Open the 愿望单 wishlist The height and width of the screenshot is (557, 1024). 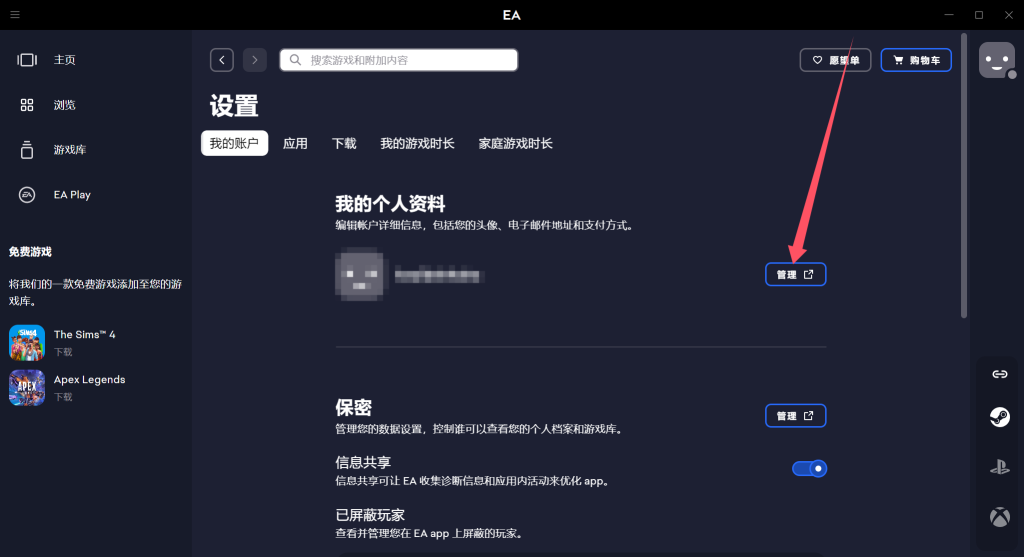click(x=835, y=60)
